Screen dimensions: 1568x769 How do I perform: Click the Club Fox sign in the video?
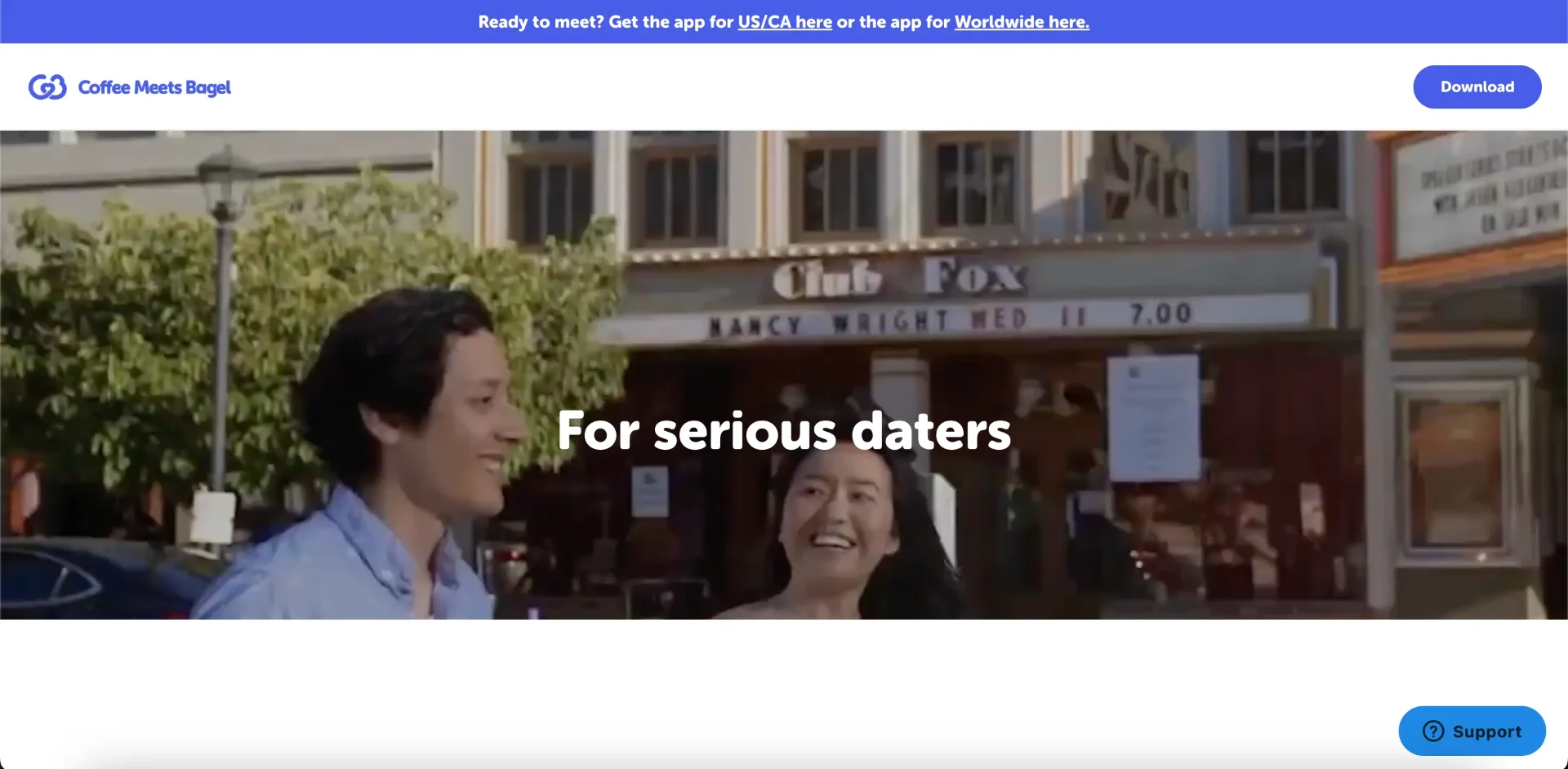point(898,278)
